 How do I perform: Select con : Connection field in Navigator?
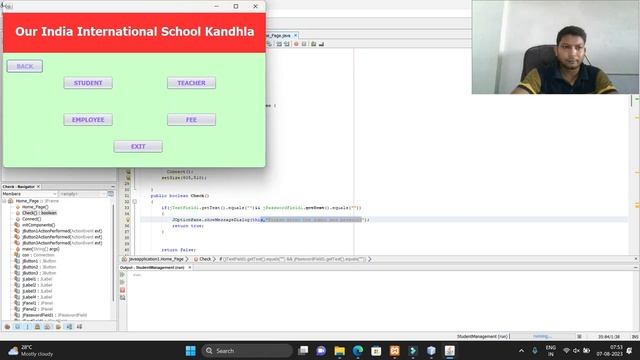[37, 255]
